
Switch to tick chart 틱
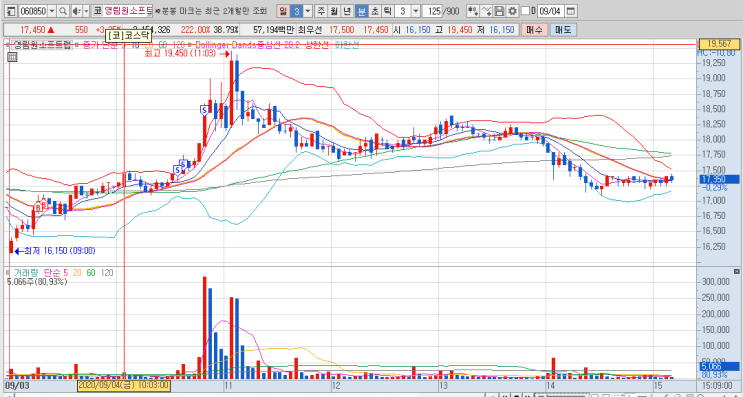coord(388,10)
